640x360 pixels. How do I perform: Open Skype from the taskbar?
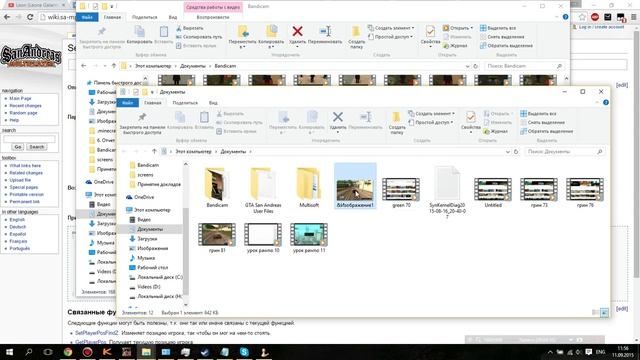tap(244, 352)
